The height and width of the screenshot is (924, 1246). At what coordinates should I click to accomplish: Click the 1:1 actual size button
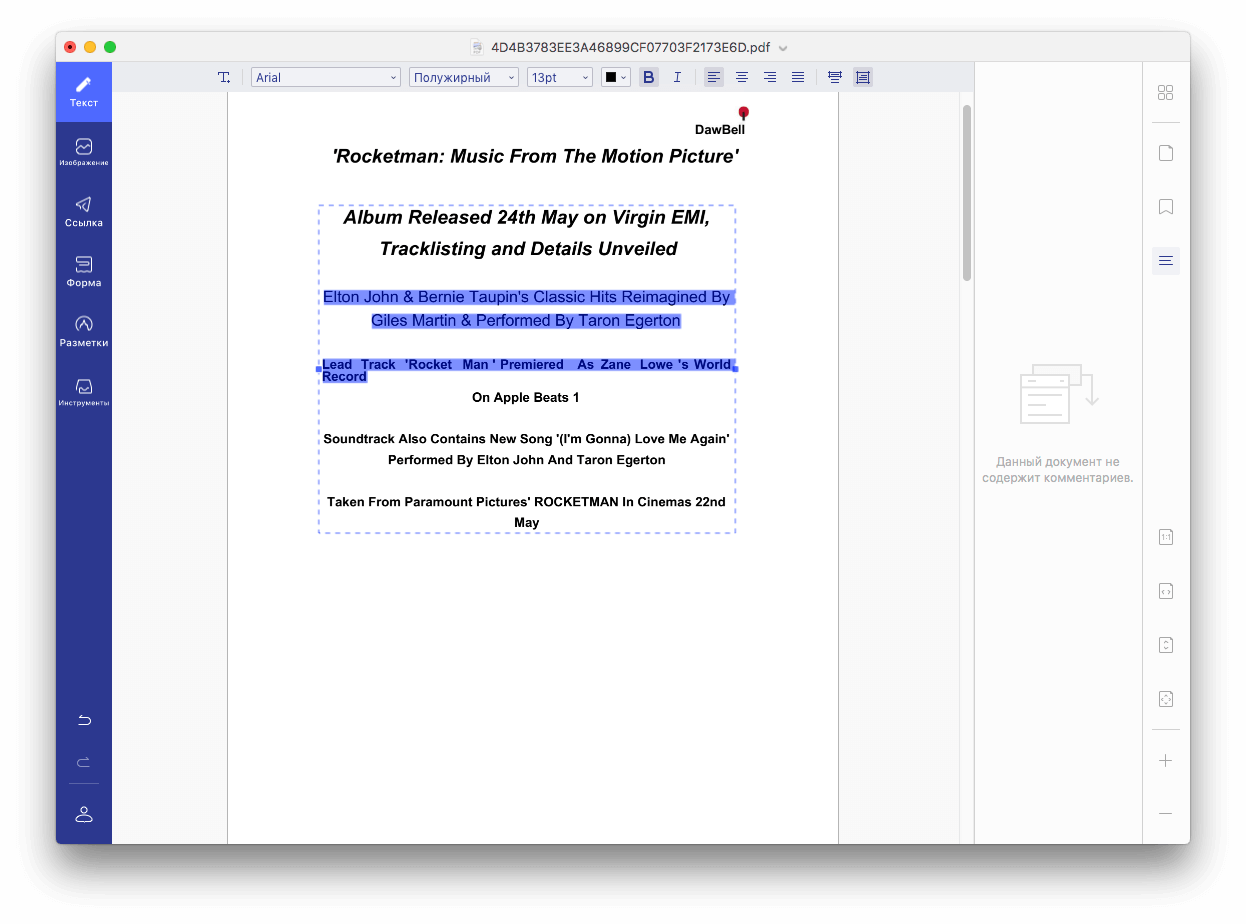[x=1165, y=537]
